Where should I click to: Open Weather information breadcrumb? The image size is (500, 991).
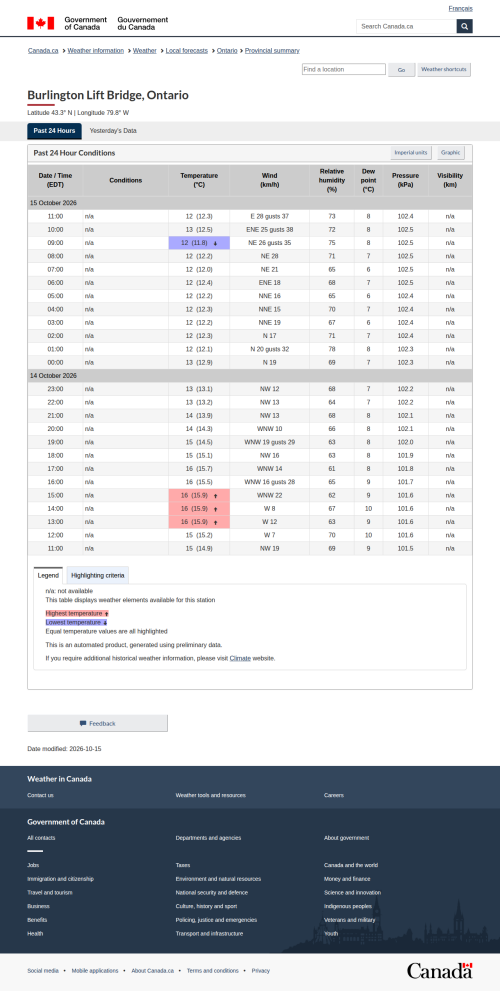click(x=95, y=51)
